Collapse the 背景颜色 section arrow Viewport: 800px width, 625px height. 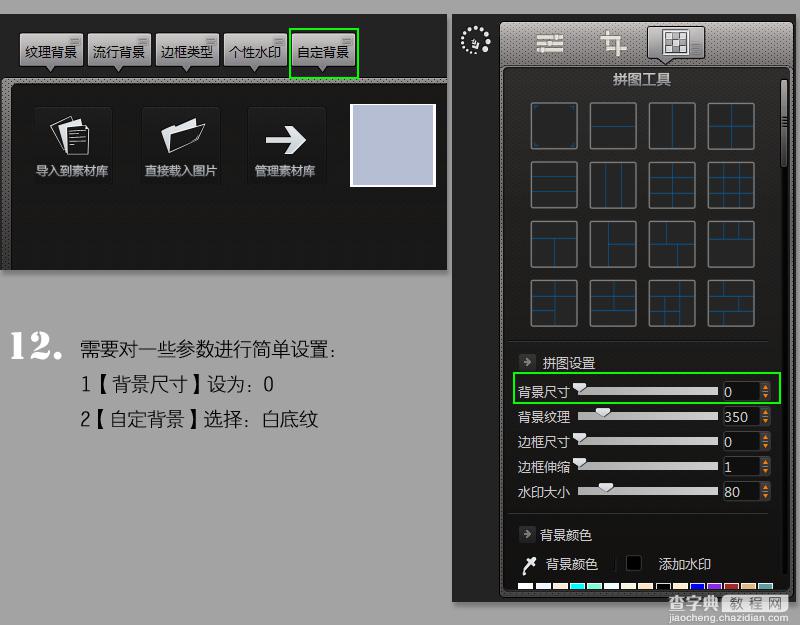[x=527, y=534]
